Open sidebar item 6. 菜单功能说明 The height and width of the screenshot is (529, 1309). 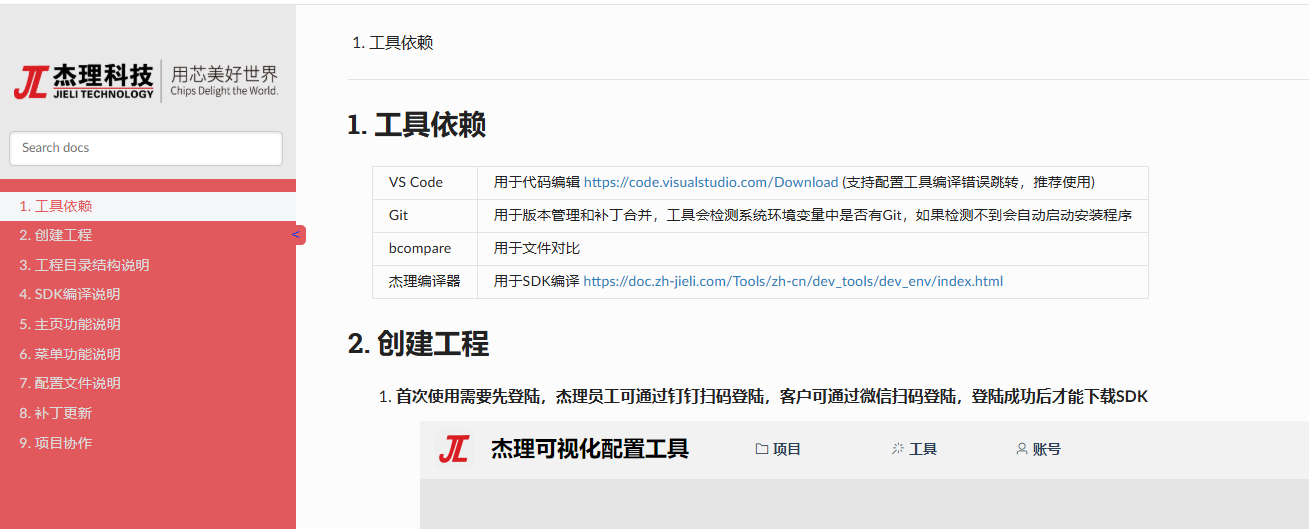tap(148, 354)
